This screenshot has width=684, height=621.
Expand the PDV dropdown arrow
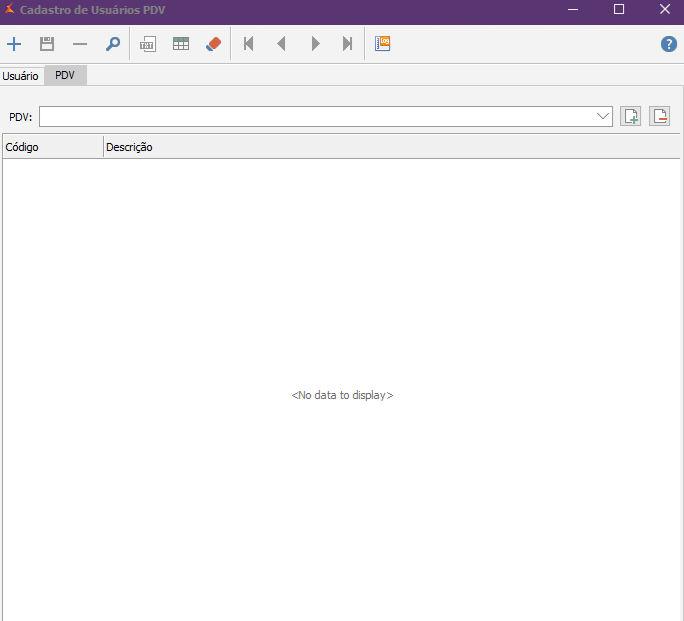[603, 117]
